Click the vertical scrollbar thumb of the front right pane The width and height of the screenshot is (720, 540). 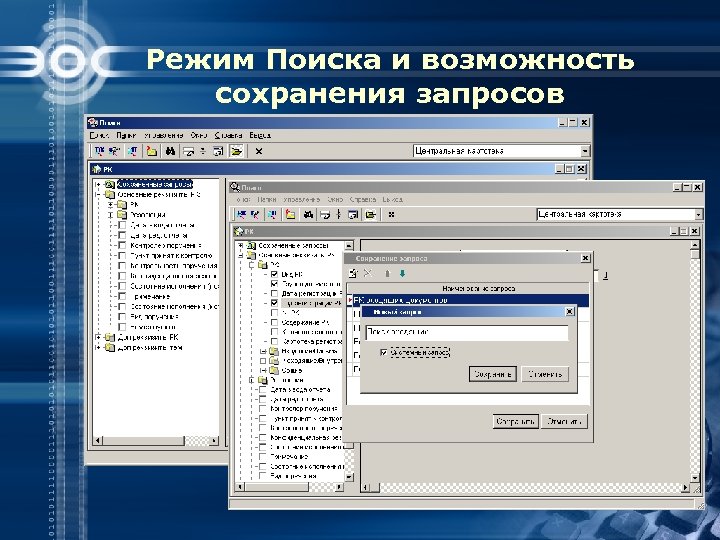[x=695, y=254]
